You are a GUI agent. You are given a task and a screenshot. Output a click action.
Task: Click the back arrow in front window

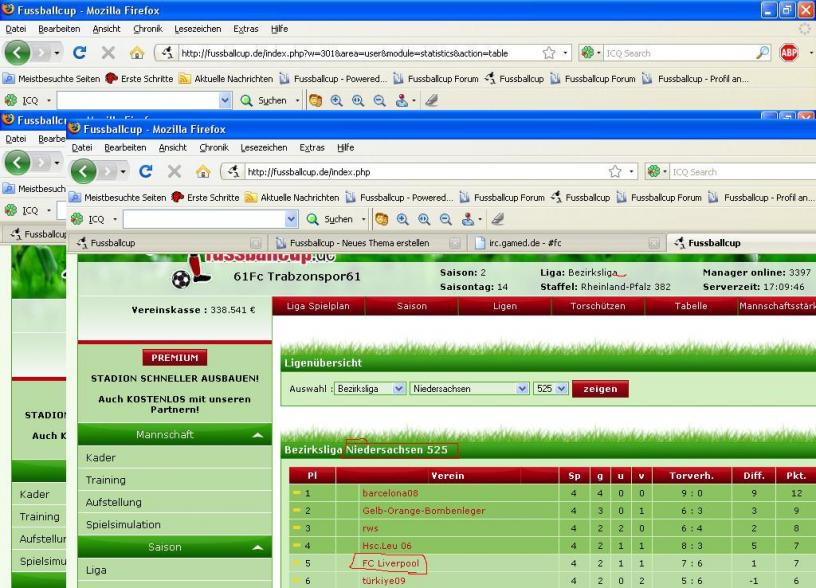[87, 171]
